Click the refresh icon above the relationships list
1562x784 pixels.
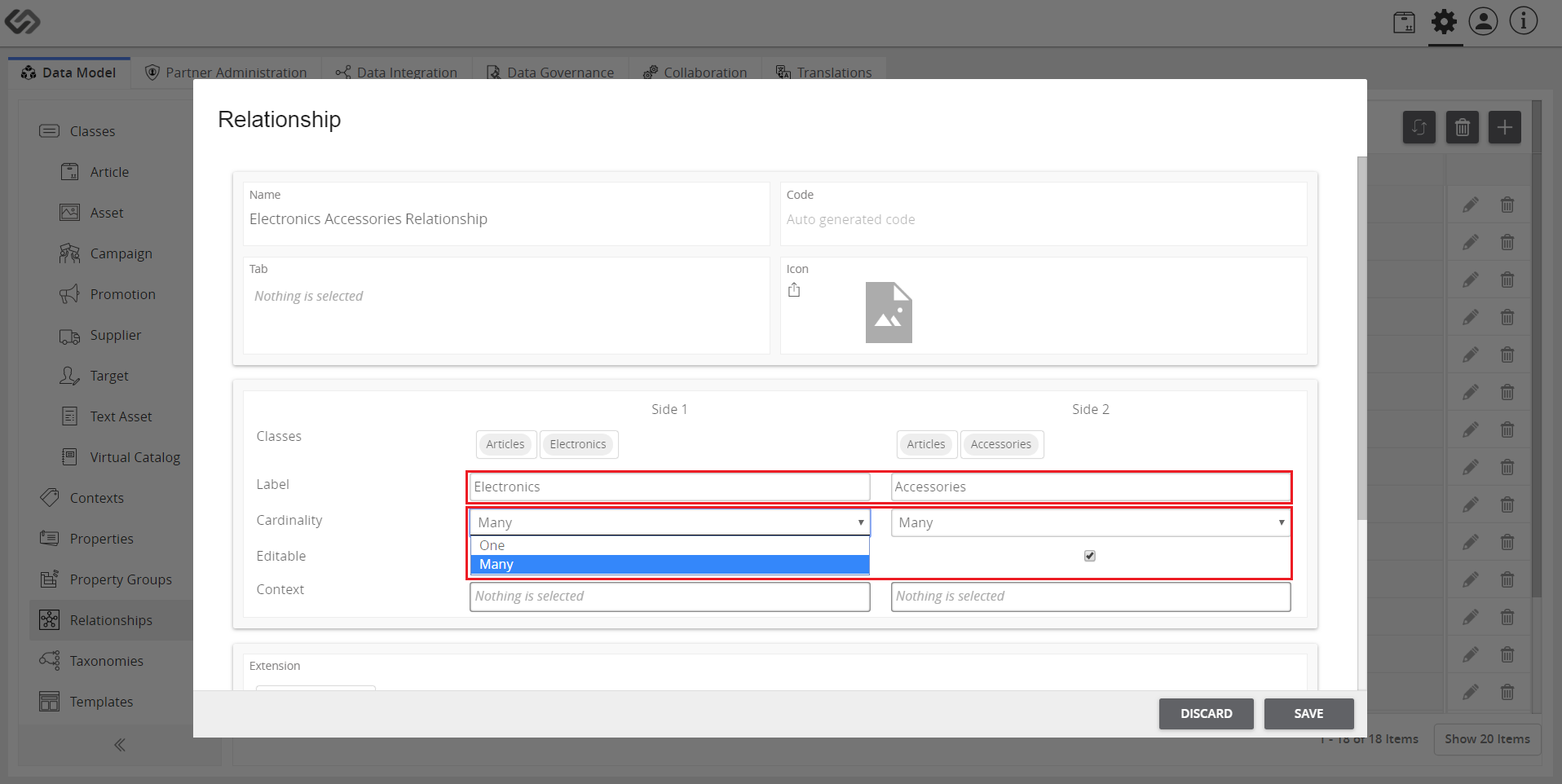click(x=1419, y=127)
